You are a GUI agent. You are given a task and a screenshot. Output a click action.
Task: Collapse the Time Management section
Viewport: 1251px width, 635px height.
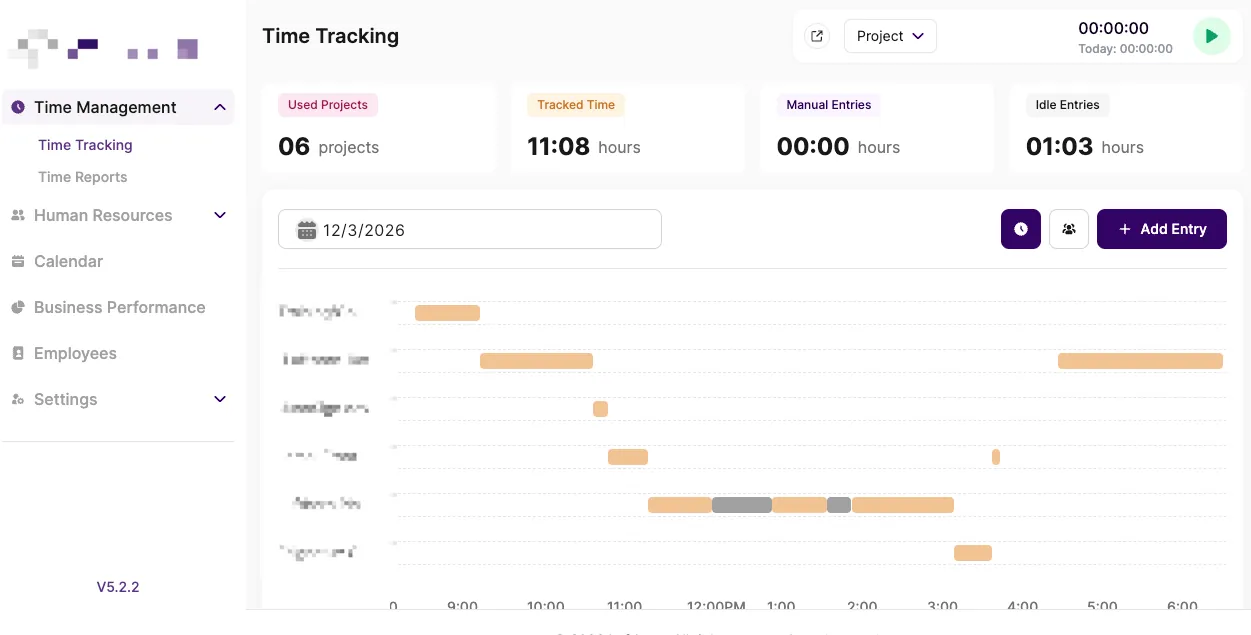point(219,106)
